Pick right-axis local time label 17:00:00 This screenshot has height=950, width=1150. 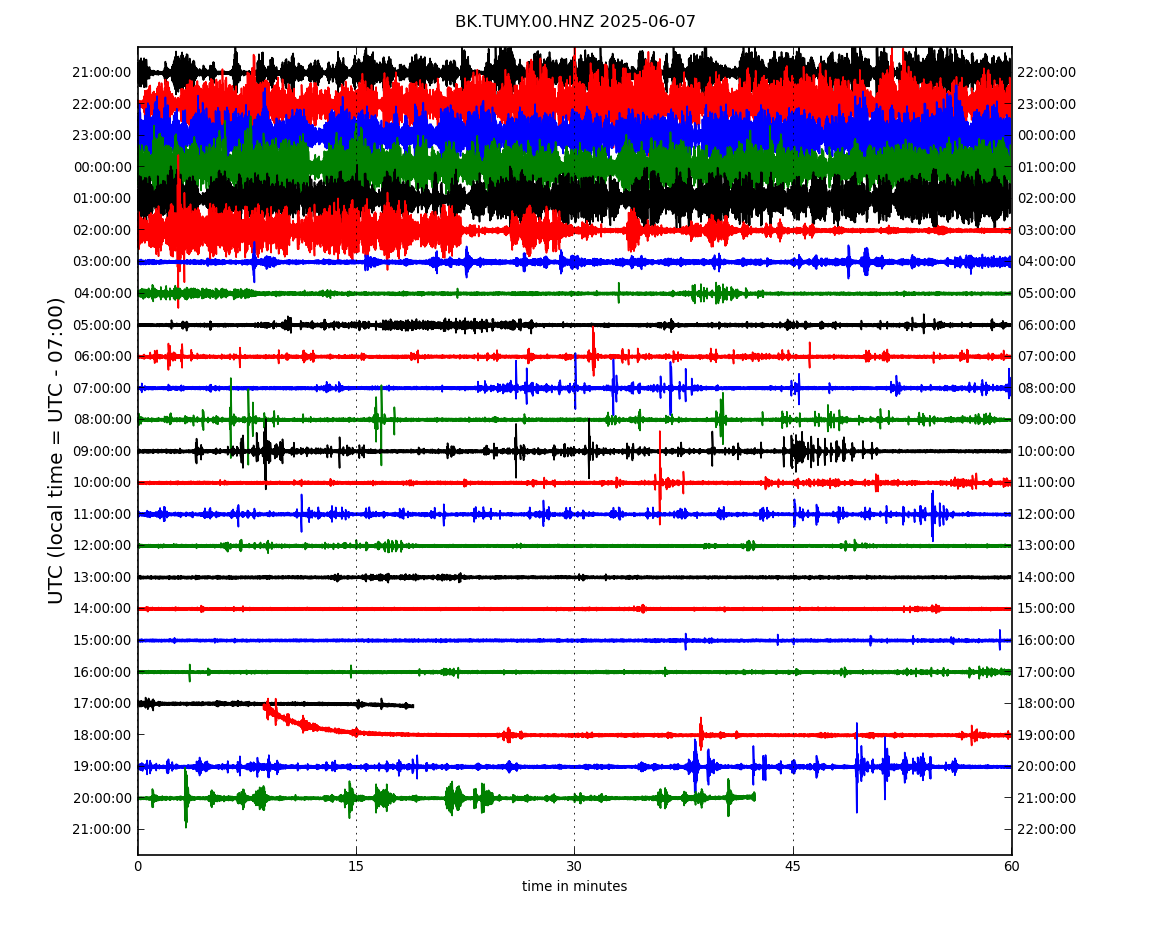[x=1047, y=672]
